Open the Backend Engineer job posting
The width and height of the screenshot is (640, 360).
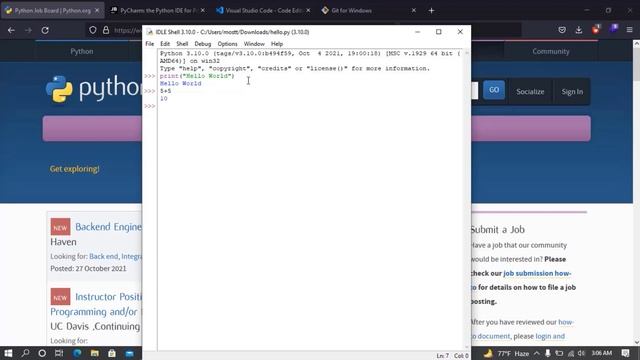point(108,227)
